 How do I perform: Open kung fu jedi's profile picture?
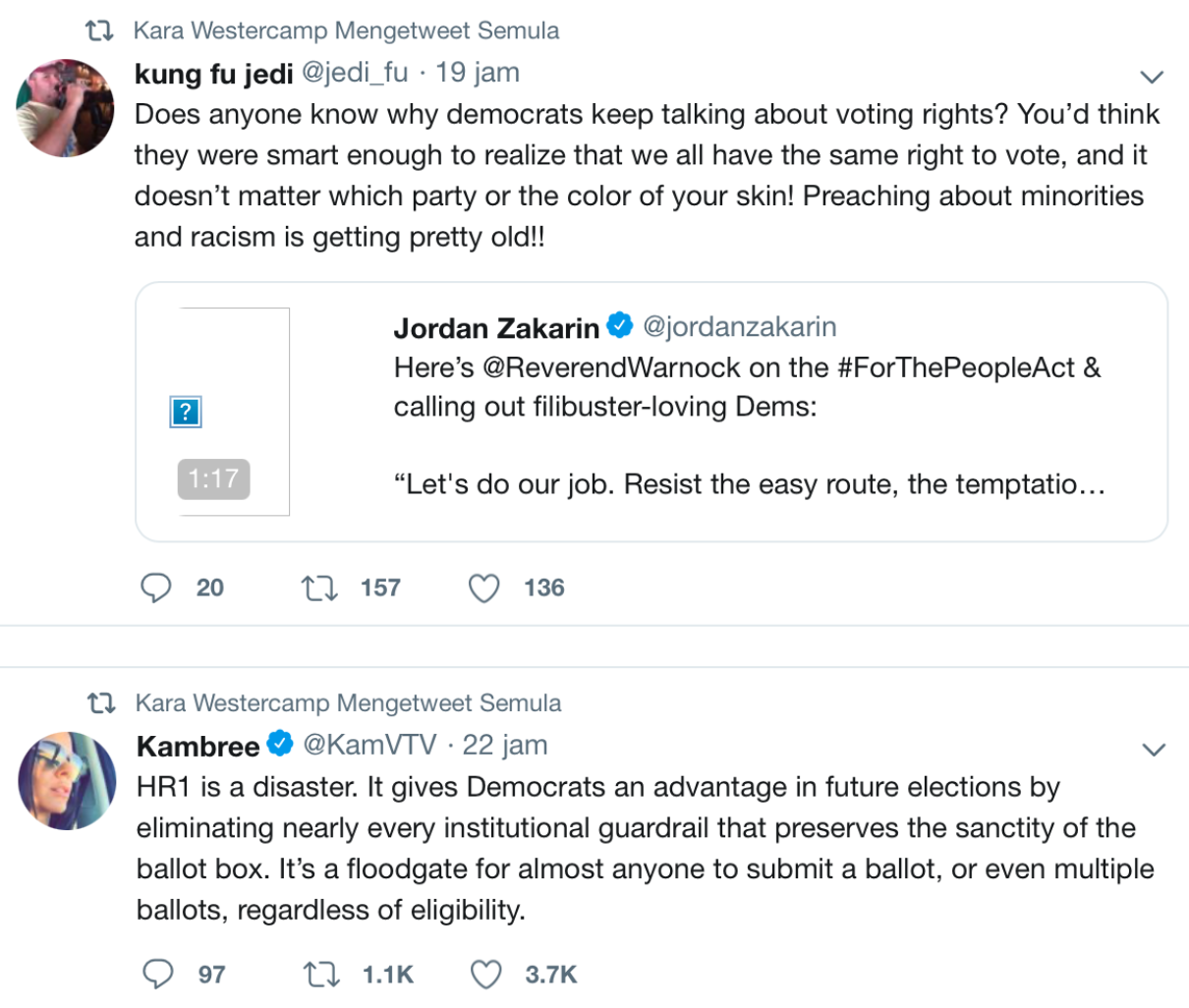tap(65, 107)
